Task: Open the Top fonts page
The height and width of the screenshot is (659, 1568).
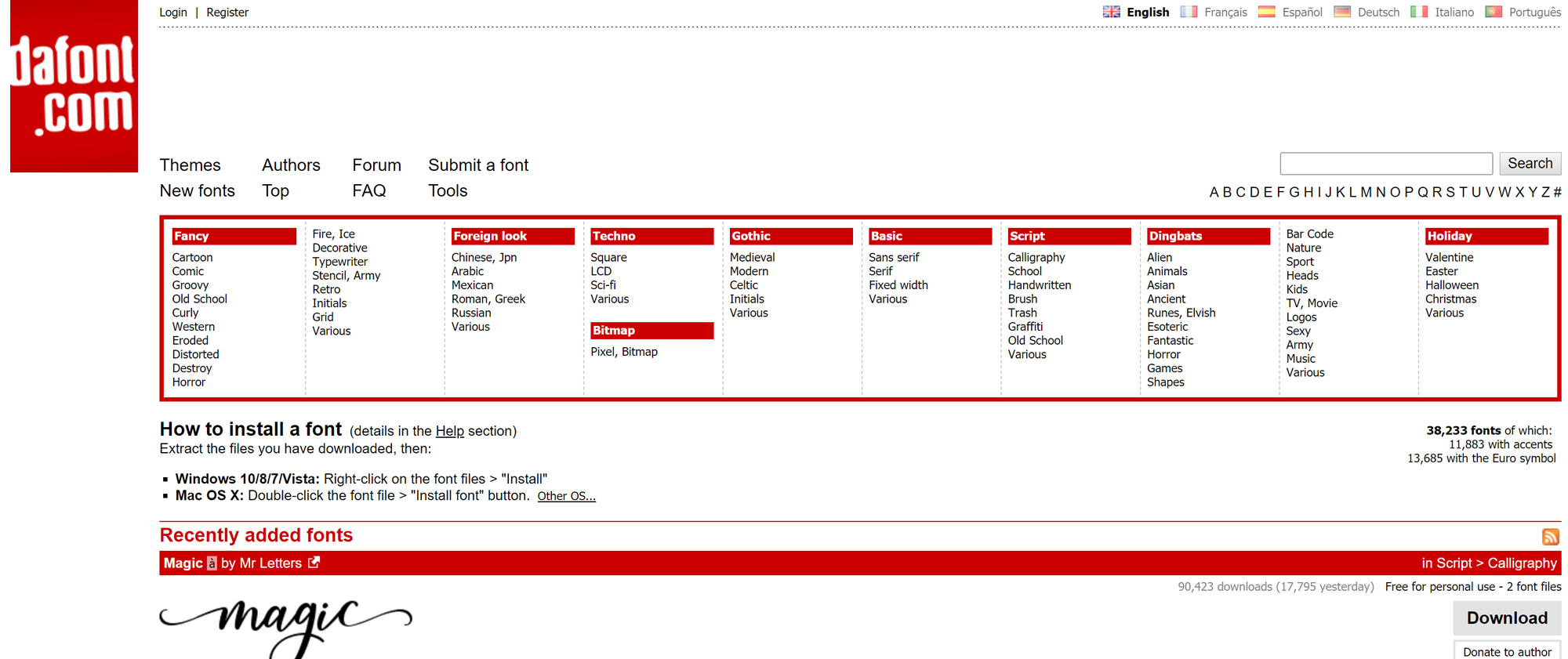Action: tap(275, 191)
